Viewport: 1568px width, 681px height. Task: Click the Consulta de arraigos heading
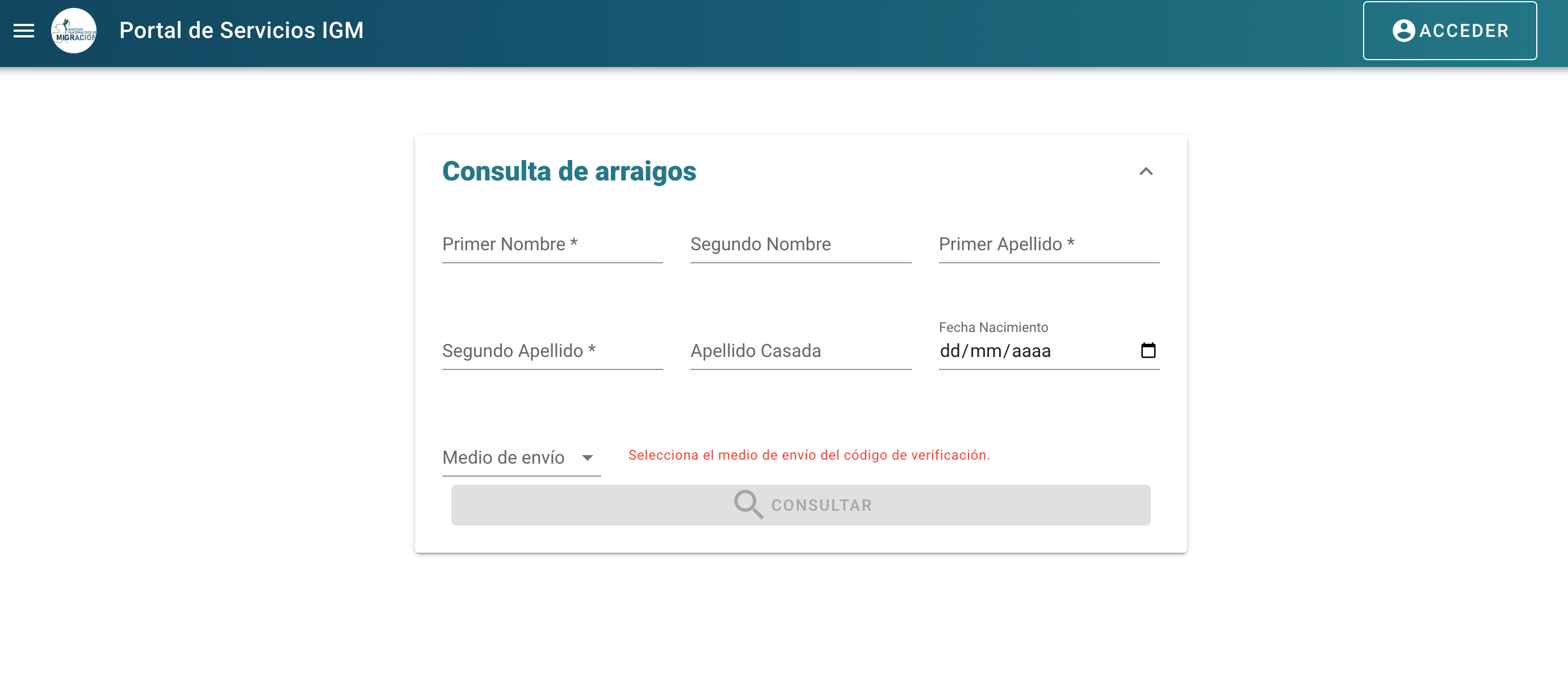coord(568,171)
